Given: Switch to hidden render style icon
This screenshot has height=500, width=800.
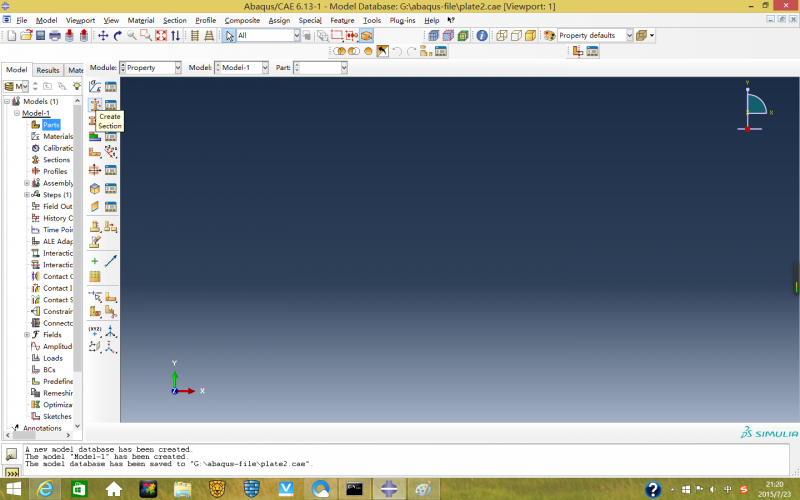Looking at the screenshot, I should tap(516, 35).
